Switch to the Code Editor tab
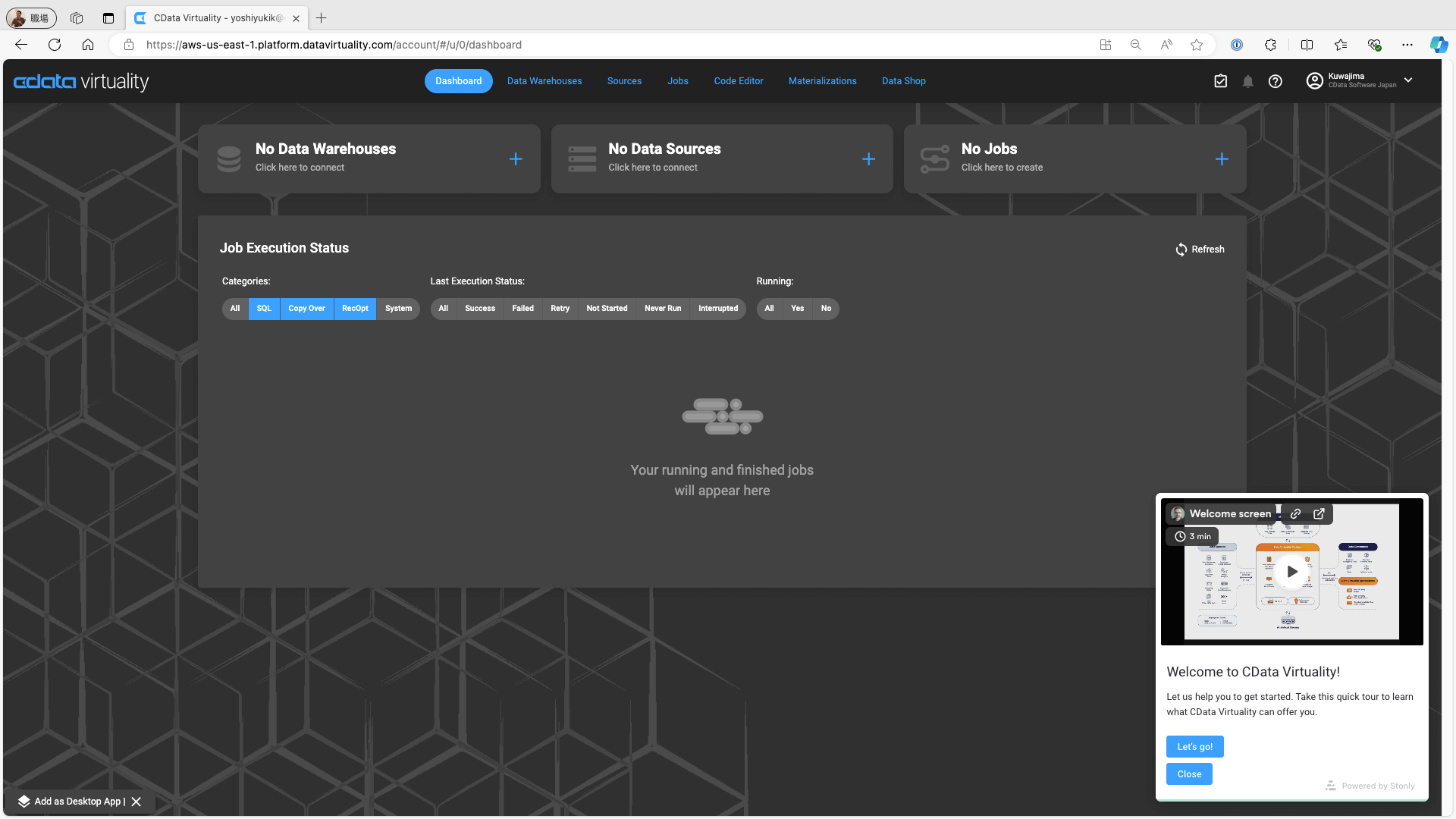Viewport: 1456px width, 819px height. pos(738,81)
